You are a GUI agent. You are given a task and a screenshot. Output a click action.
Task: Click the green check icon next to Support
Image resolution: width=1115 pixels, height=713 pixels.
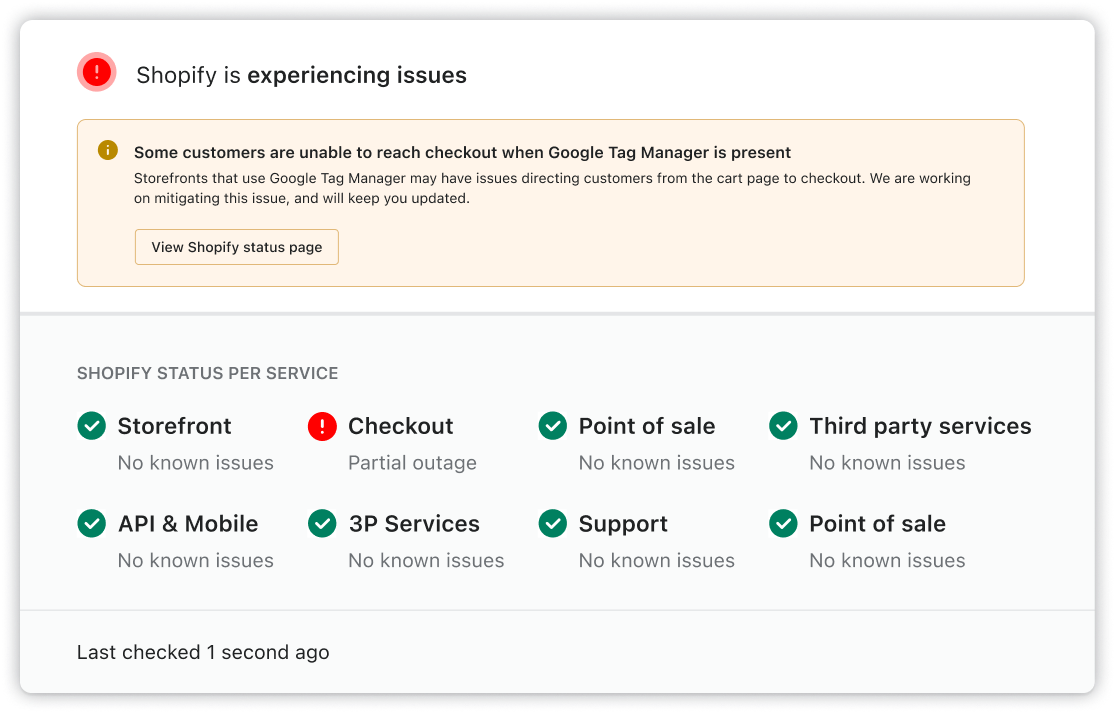[552, 524]
